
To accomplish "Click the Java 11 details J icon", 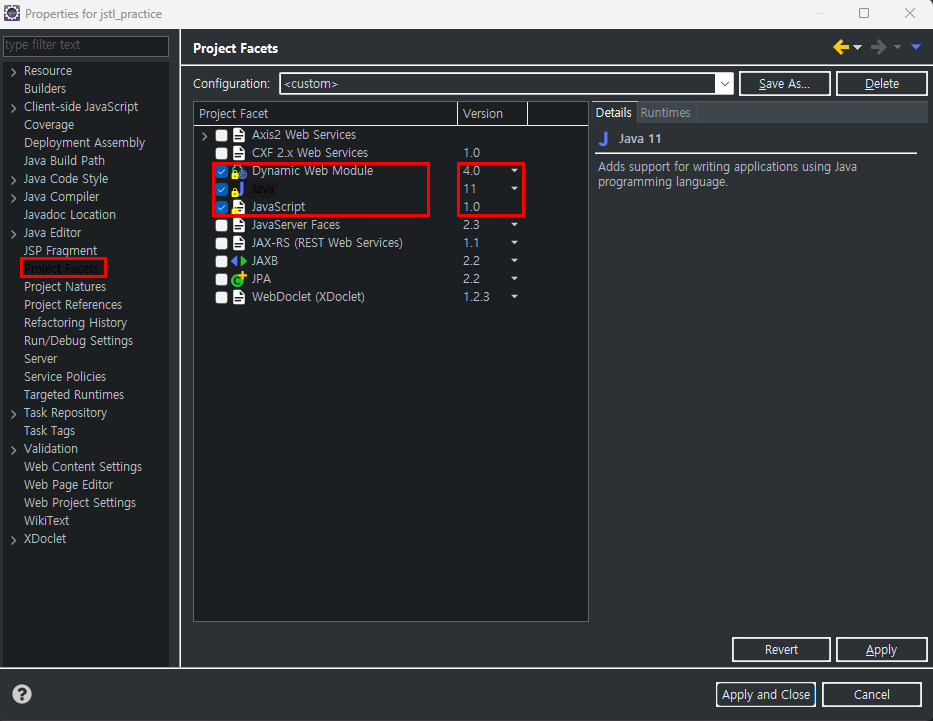I will [x=604, y=139].
